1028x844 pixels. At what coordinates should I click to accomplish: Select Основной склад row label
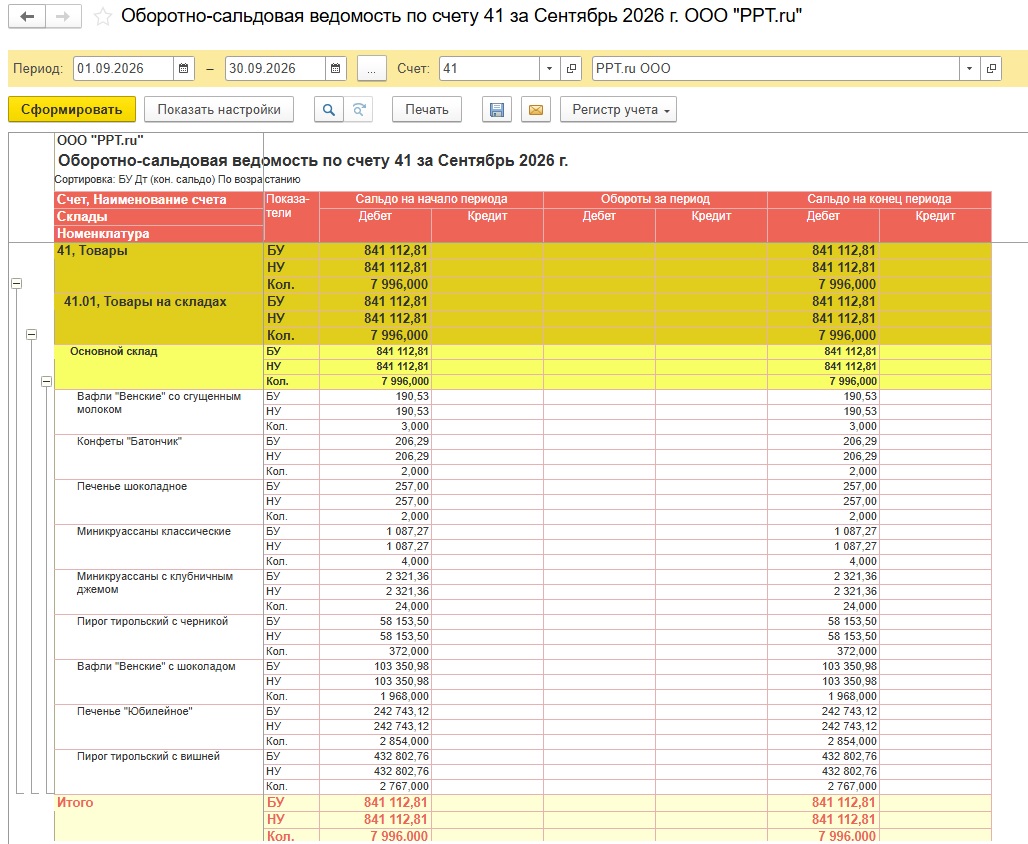(x=113, y=352)
